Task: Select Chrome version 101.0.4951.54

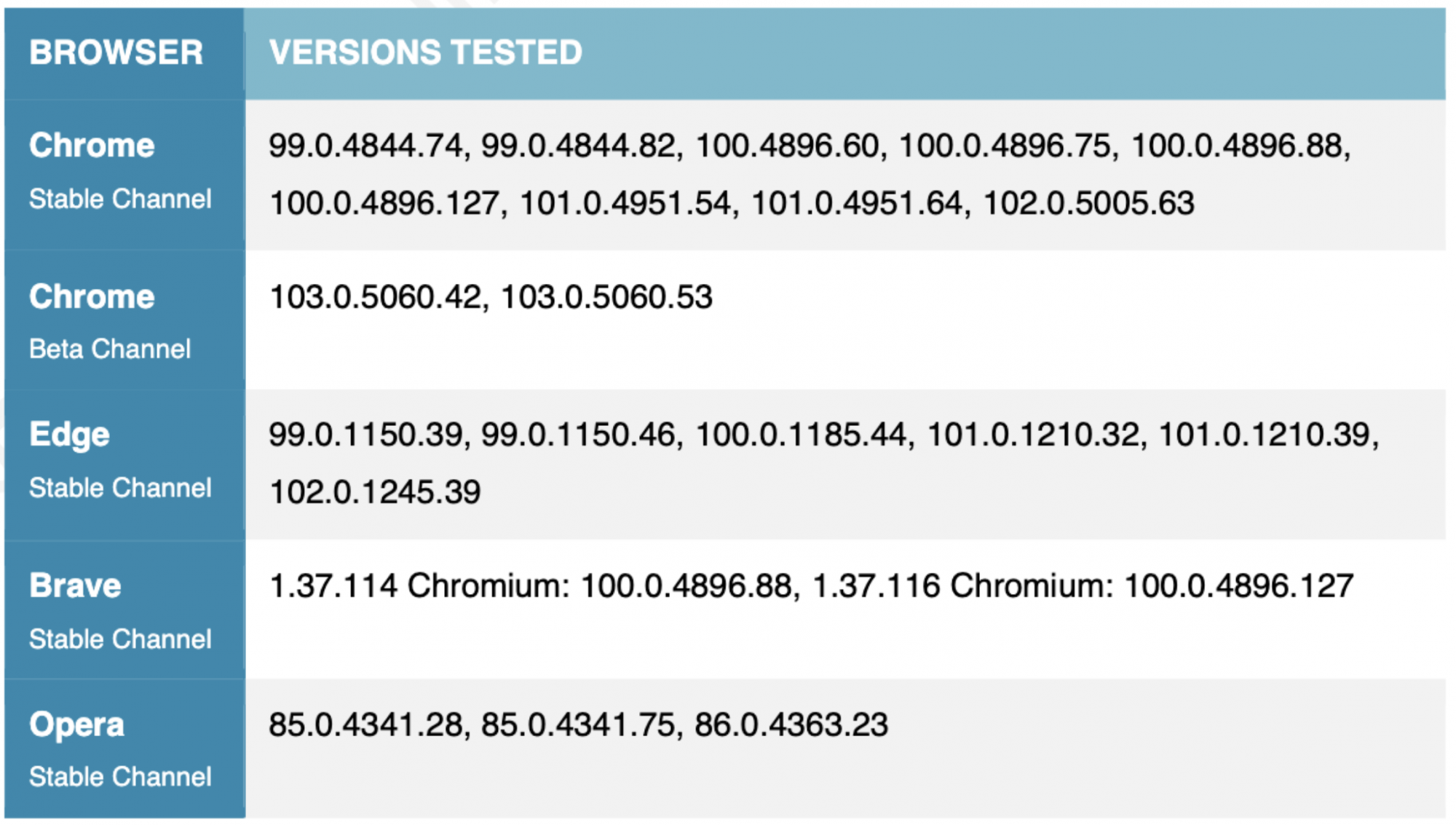Action: (625, 203)
